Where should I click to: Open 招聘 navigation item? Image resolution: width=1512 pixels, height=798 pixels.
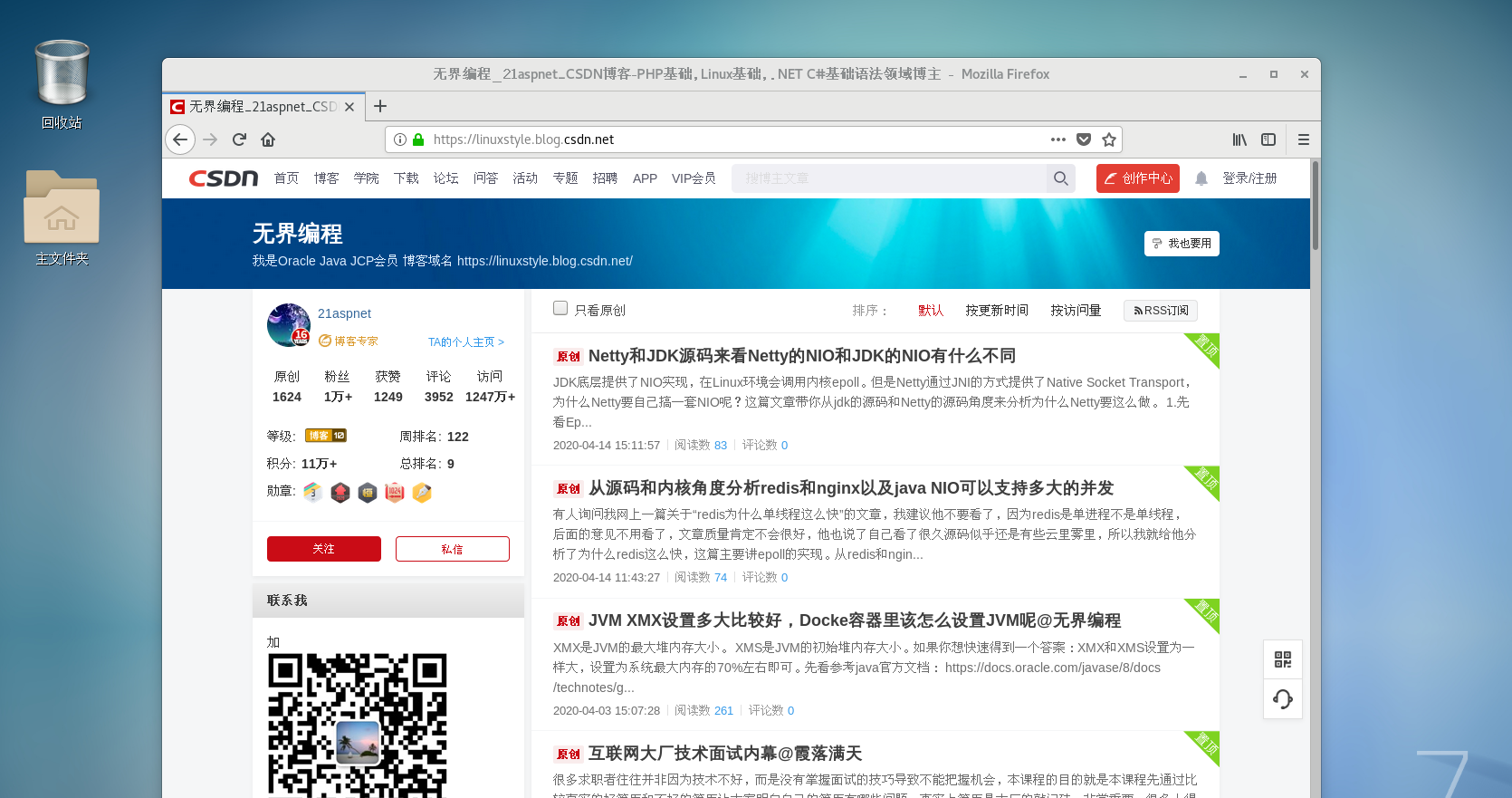(x=605, y=178)
